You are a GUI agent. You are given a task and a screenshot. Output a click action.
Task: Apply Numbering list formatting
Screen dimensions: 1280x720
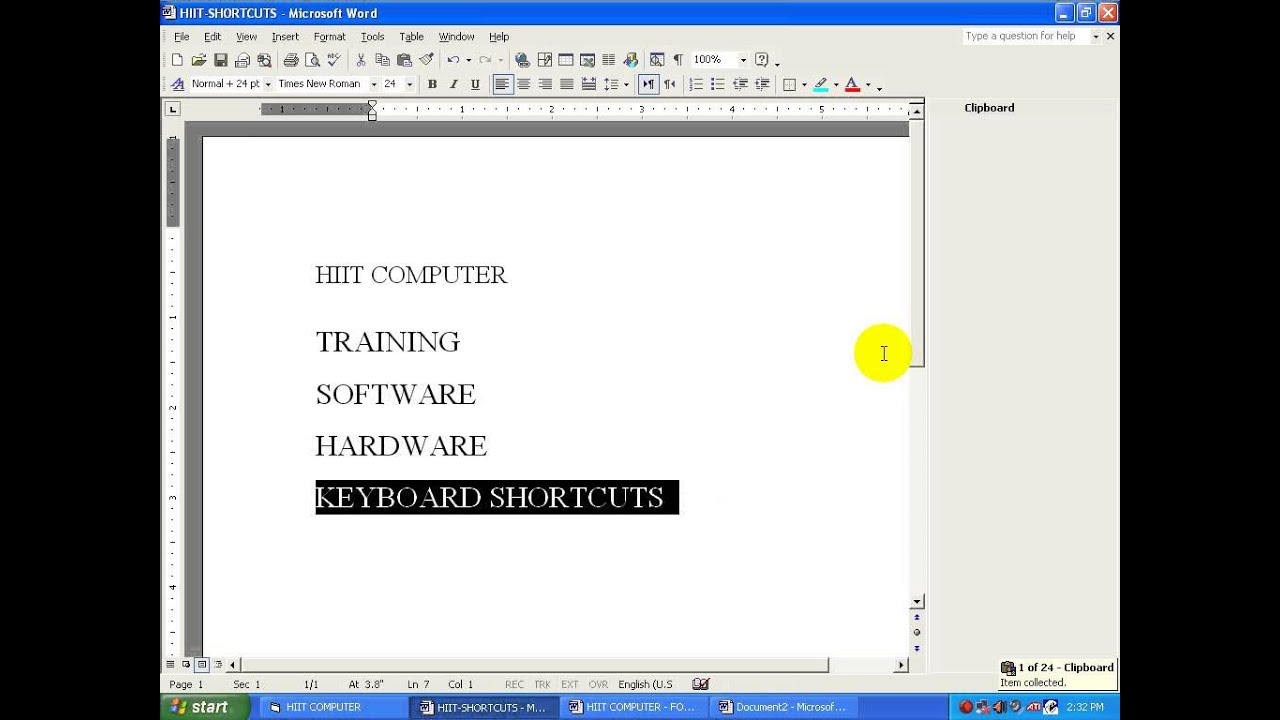point(696,84)
